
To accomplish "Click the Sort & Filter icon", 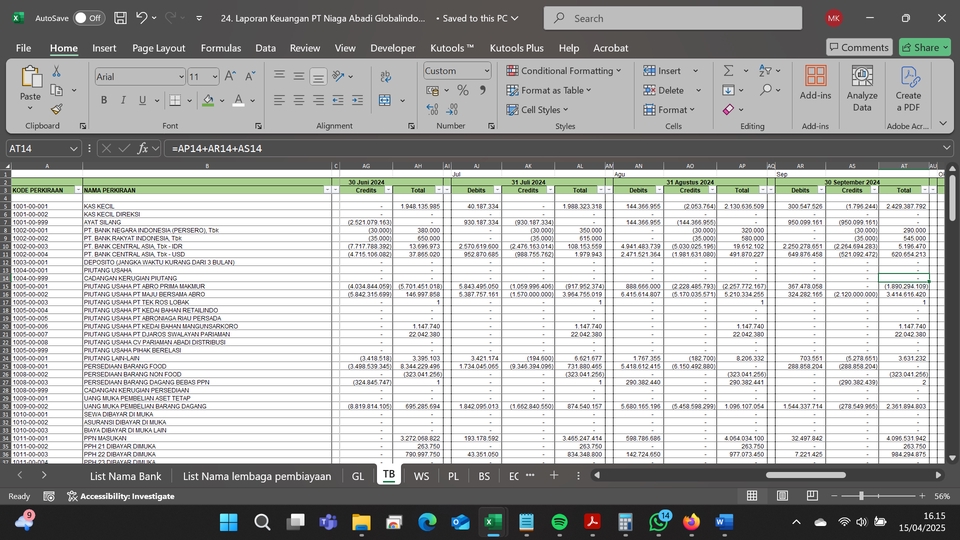I will point(765,70).
